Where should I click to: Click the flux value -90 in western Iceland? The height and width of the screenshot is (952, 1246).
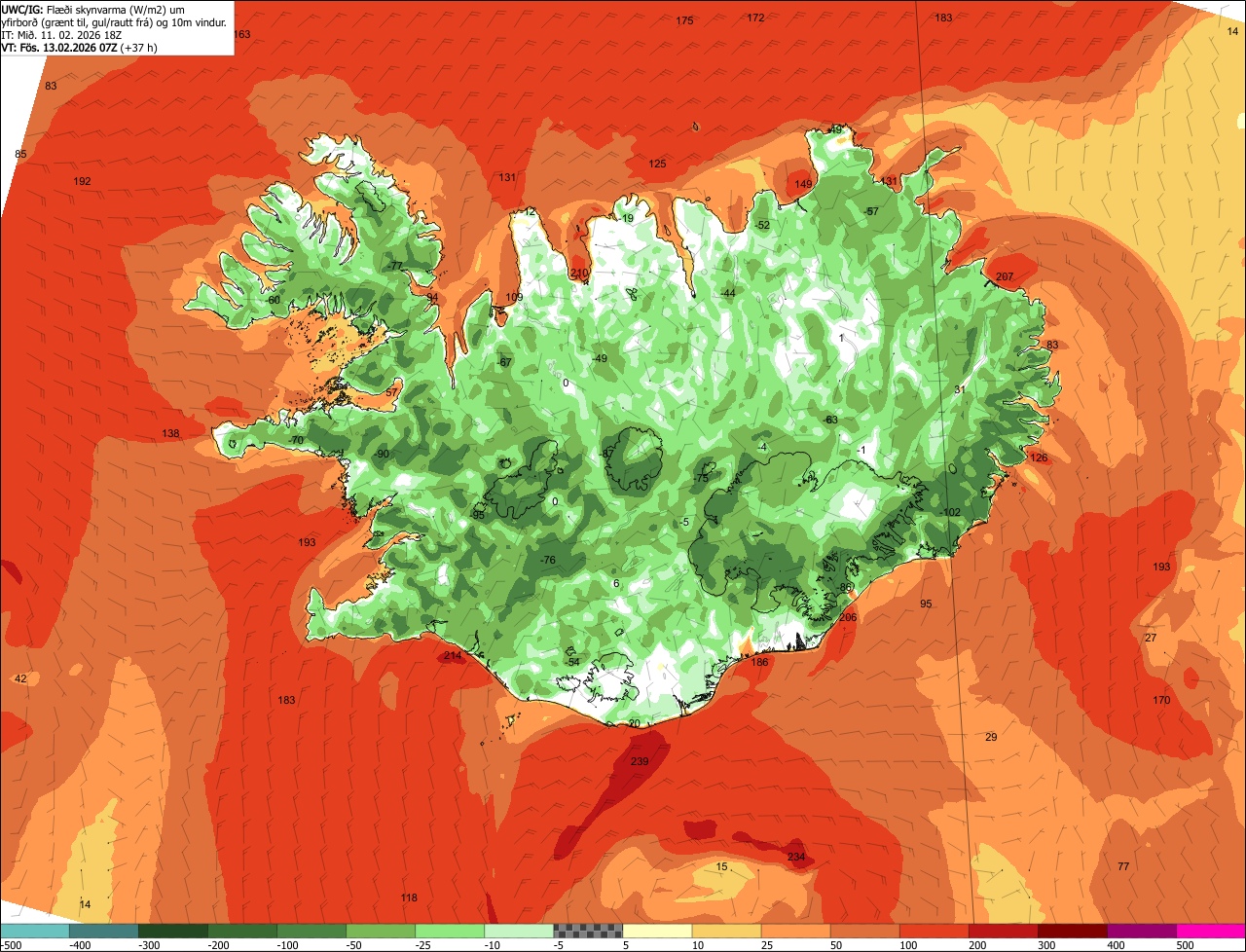[383, 454]
